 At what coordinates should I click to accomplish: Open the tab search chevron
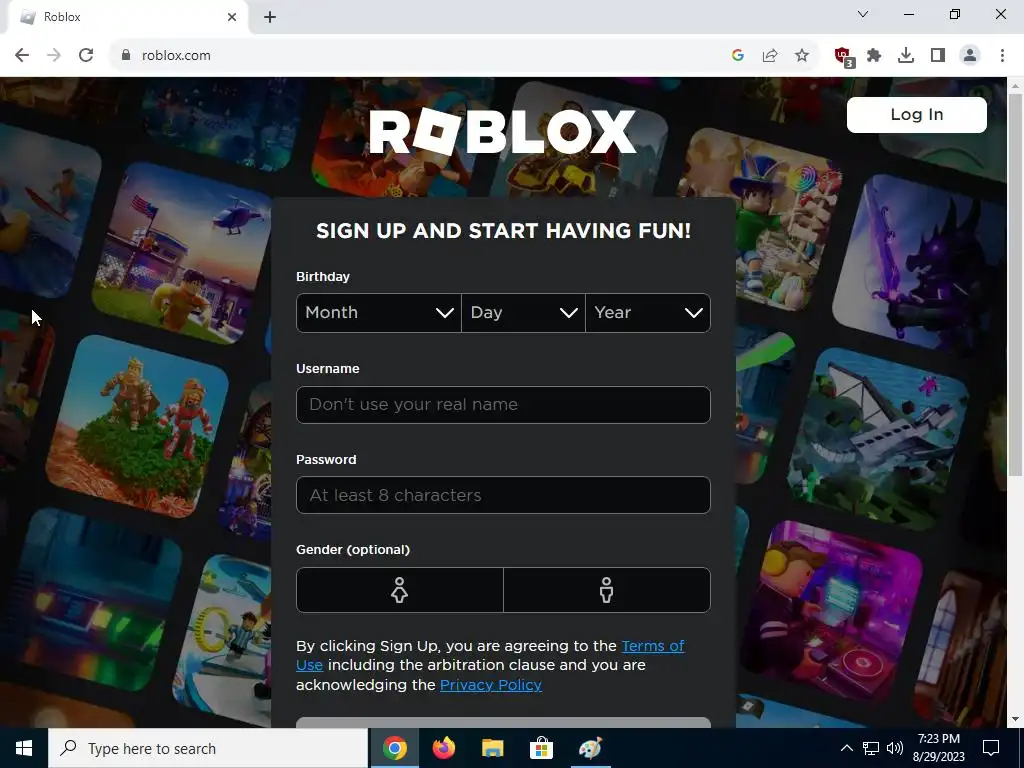(x=863, y=14)
